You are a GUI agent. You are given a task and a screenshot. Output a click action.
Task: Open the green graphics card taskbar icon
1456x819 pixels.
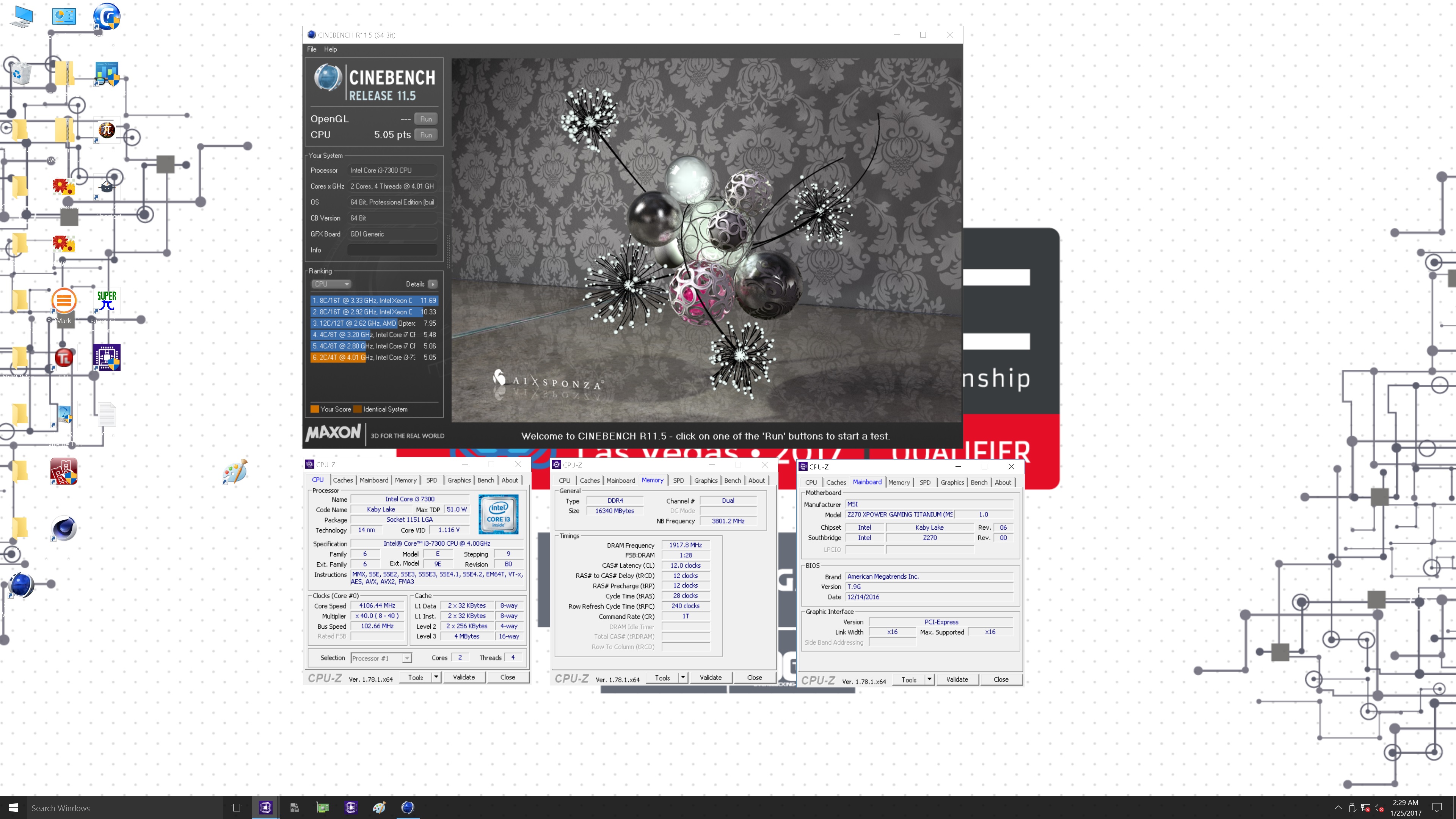click(323, 808)
